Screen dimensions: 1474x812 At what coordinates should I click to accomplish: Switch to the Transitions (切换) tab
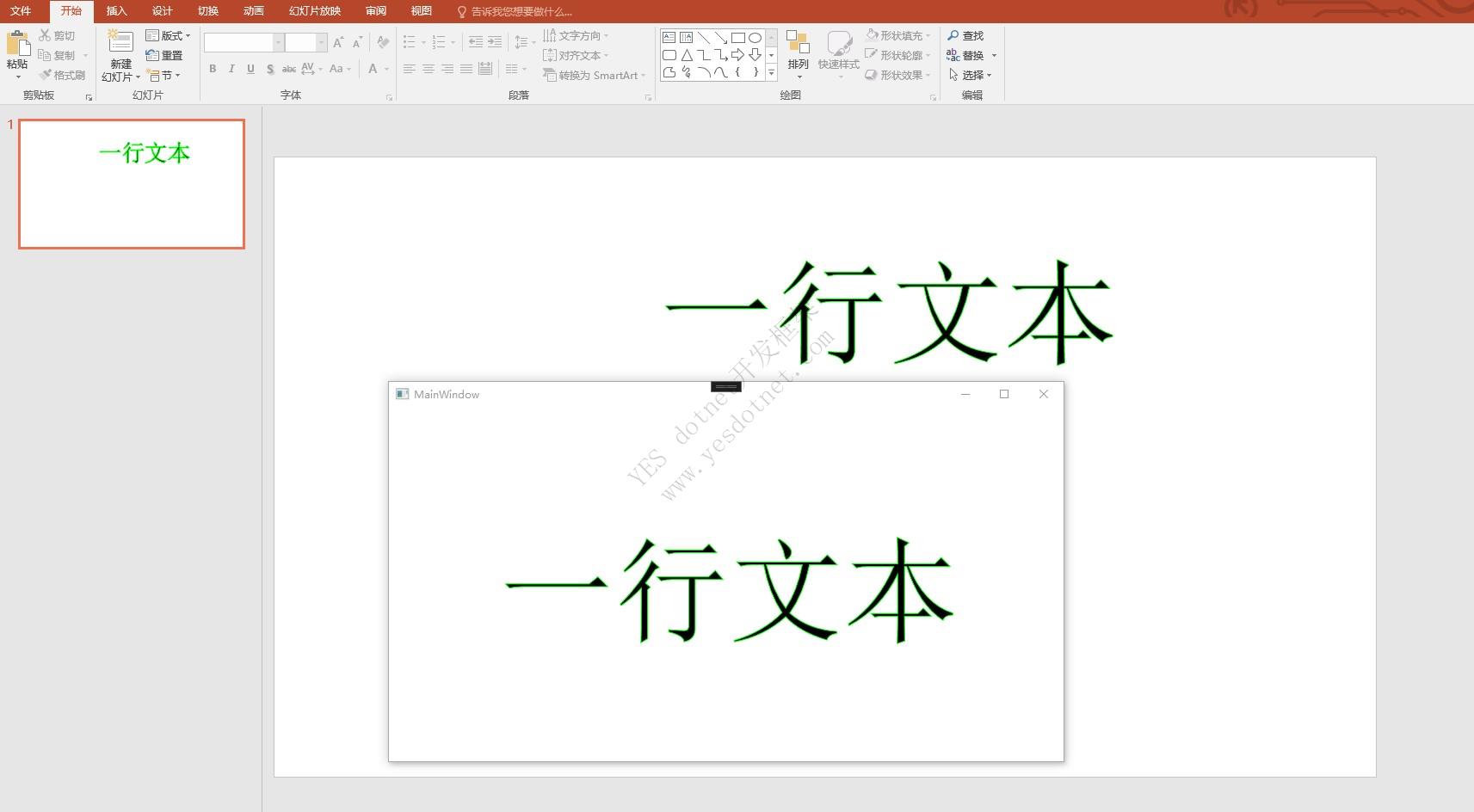207,11
